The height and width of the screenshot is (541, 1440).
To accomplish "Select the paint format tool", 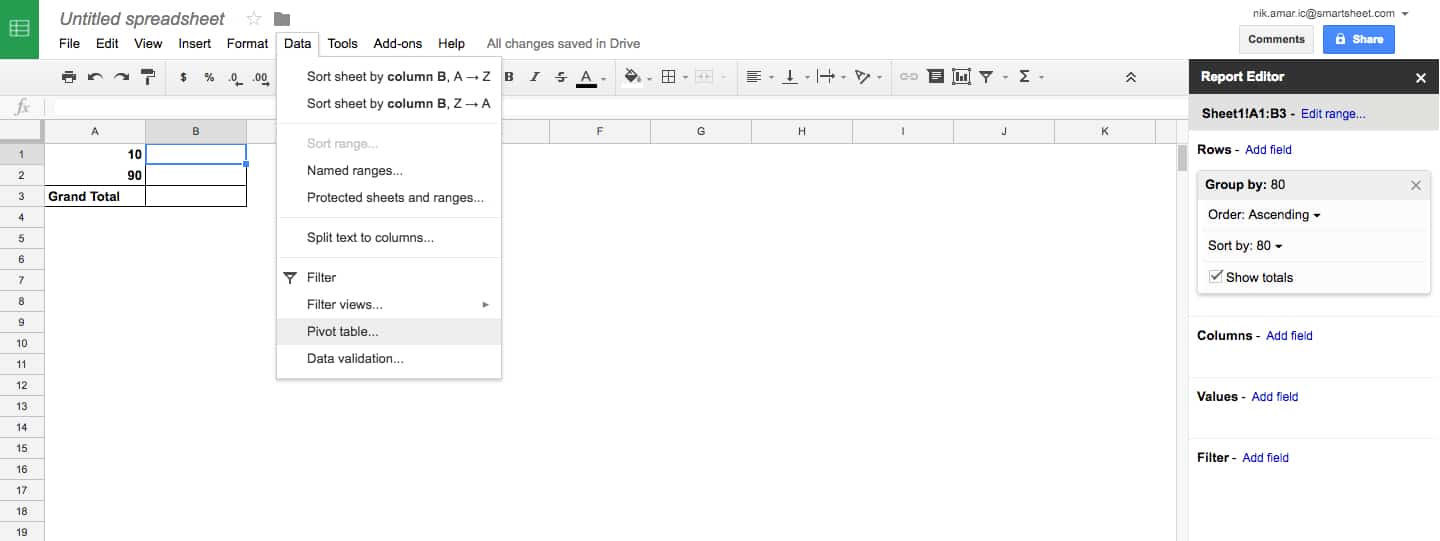I will [148, 77].
